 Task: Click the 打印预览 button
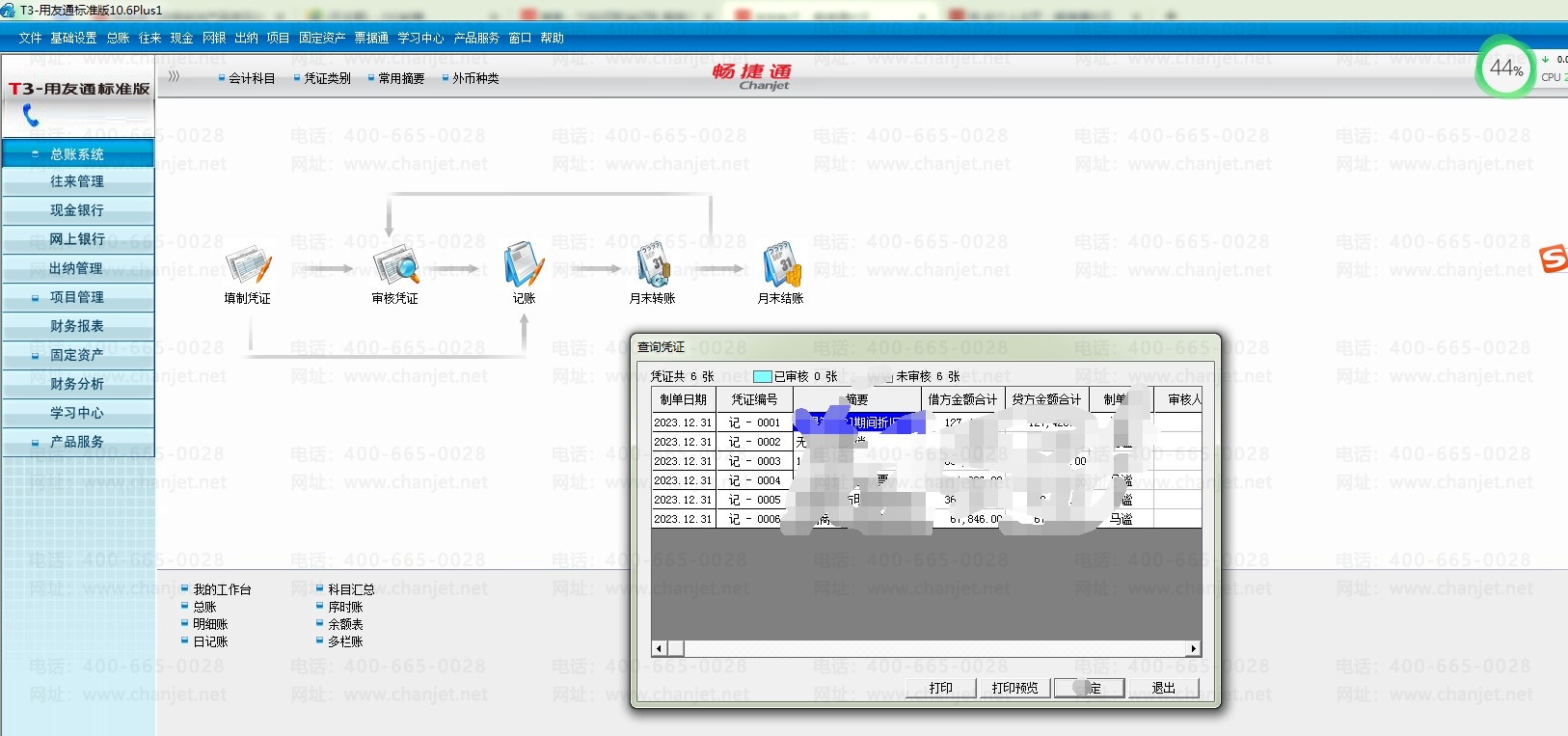[1015, 688]
